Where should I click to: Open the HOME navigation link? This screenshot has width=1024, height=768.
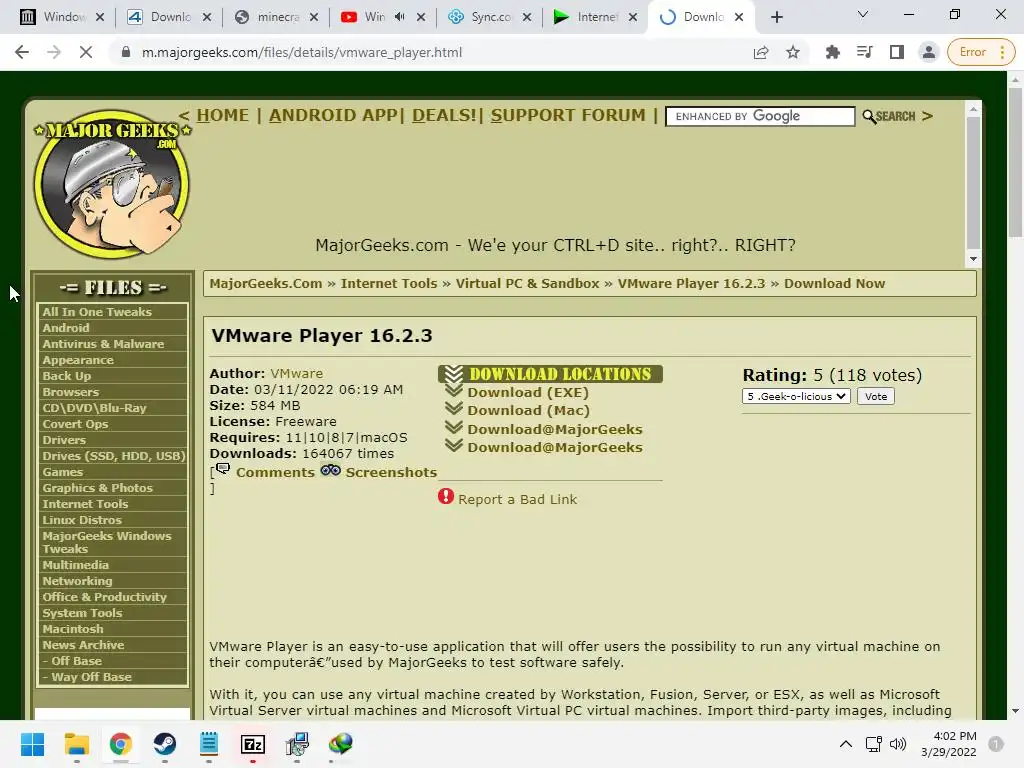tap(223, 116)
